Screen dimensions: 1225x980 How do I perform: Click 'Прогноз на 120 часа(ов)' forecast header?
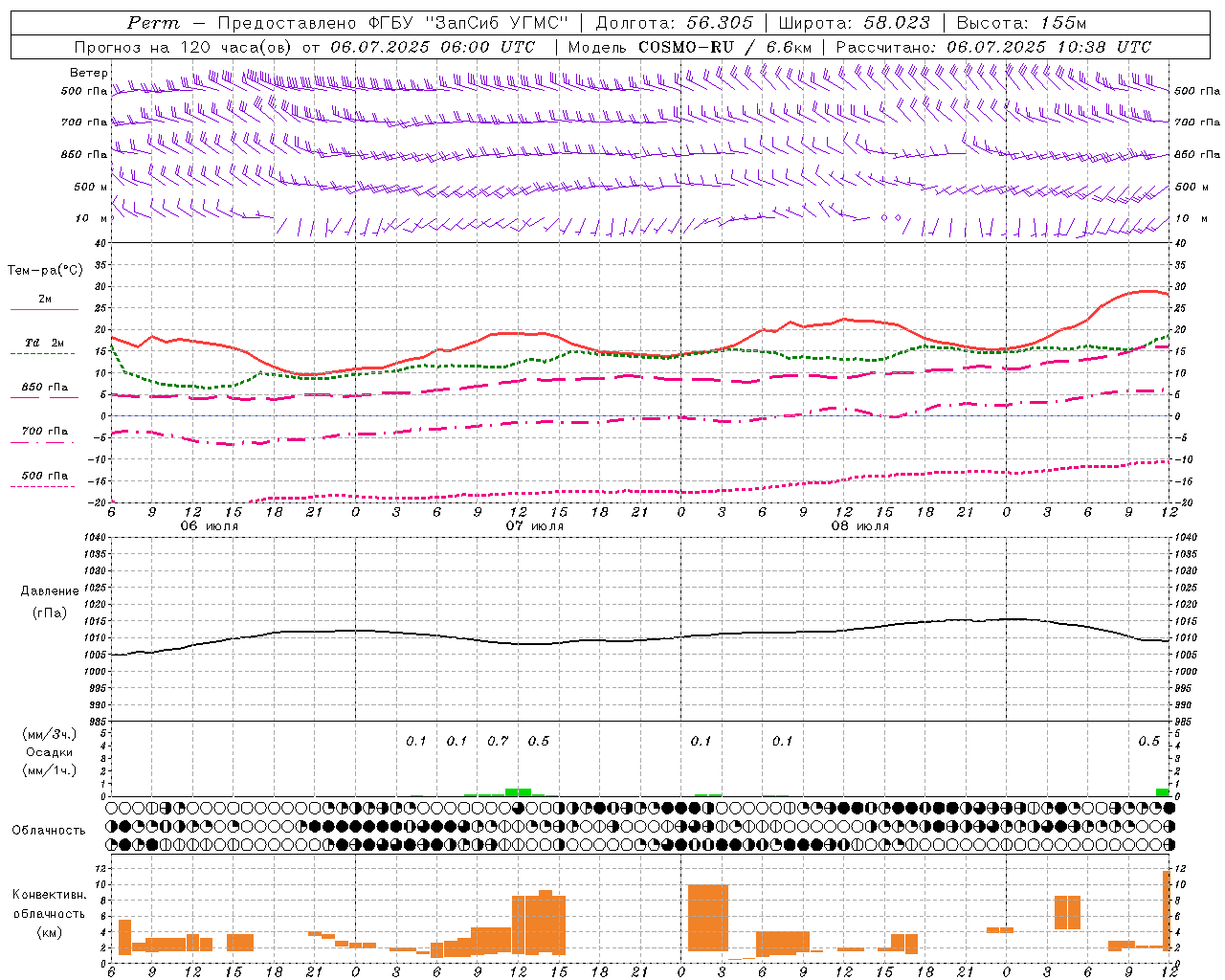(185, 47)
